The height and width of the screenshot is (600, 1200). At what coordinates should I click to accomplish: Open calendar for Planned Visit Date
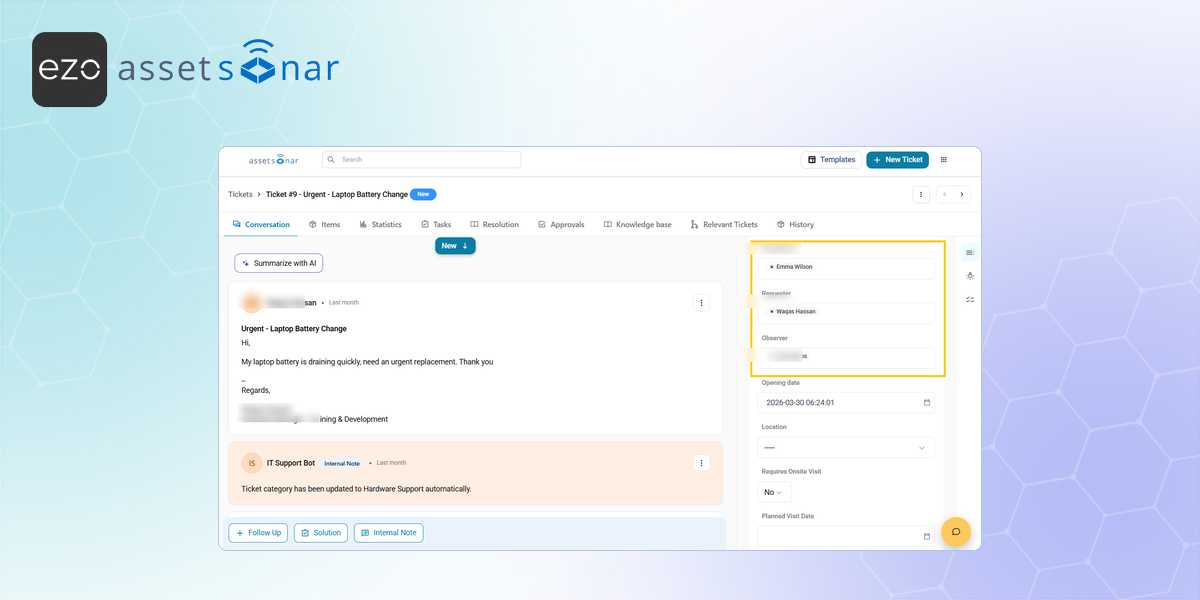(x=926, y=536)
